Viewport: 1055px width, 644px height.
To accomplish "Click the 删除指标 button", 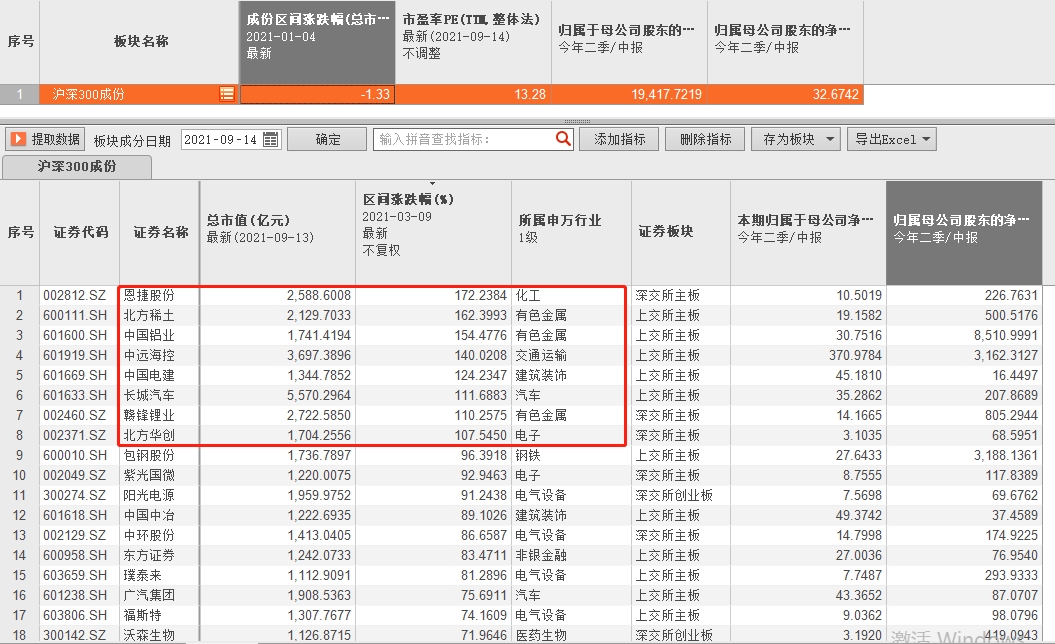I will [705, 139].
